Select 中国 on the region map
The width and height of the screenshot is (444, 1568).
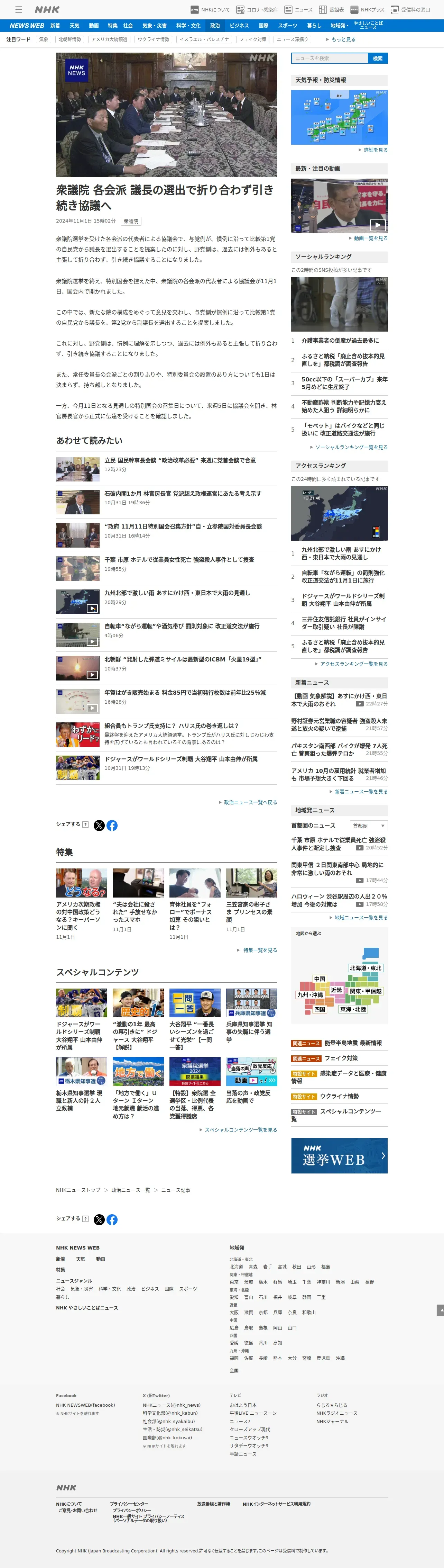[320, 979]
